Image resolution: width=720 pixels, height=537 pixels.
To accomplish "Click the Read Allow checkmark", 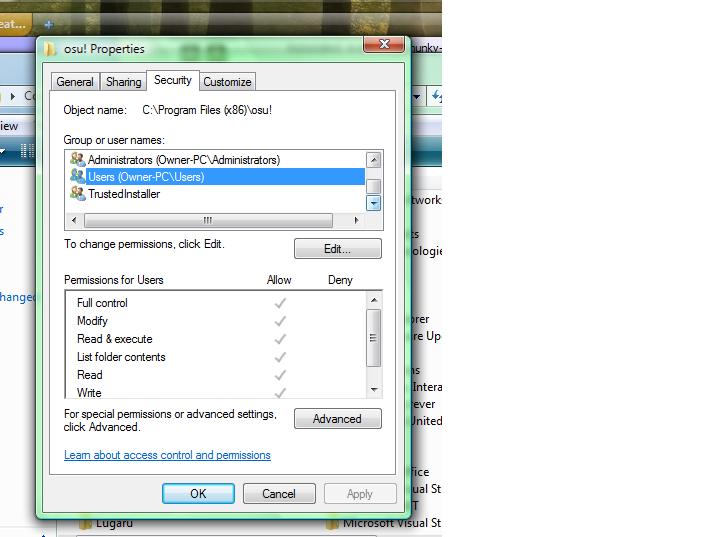I will (280, 375).
